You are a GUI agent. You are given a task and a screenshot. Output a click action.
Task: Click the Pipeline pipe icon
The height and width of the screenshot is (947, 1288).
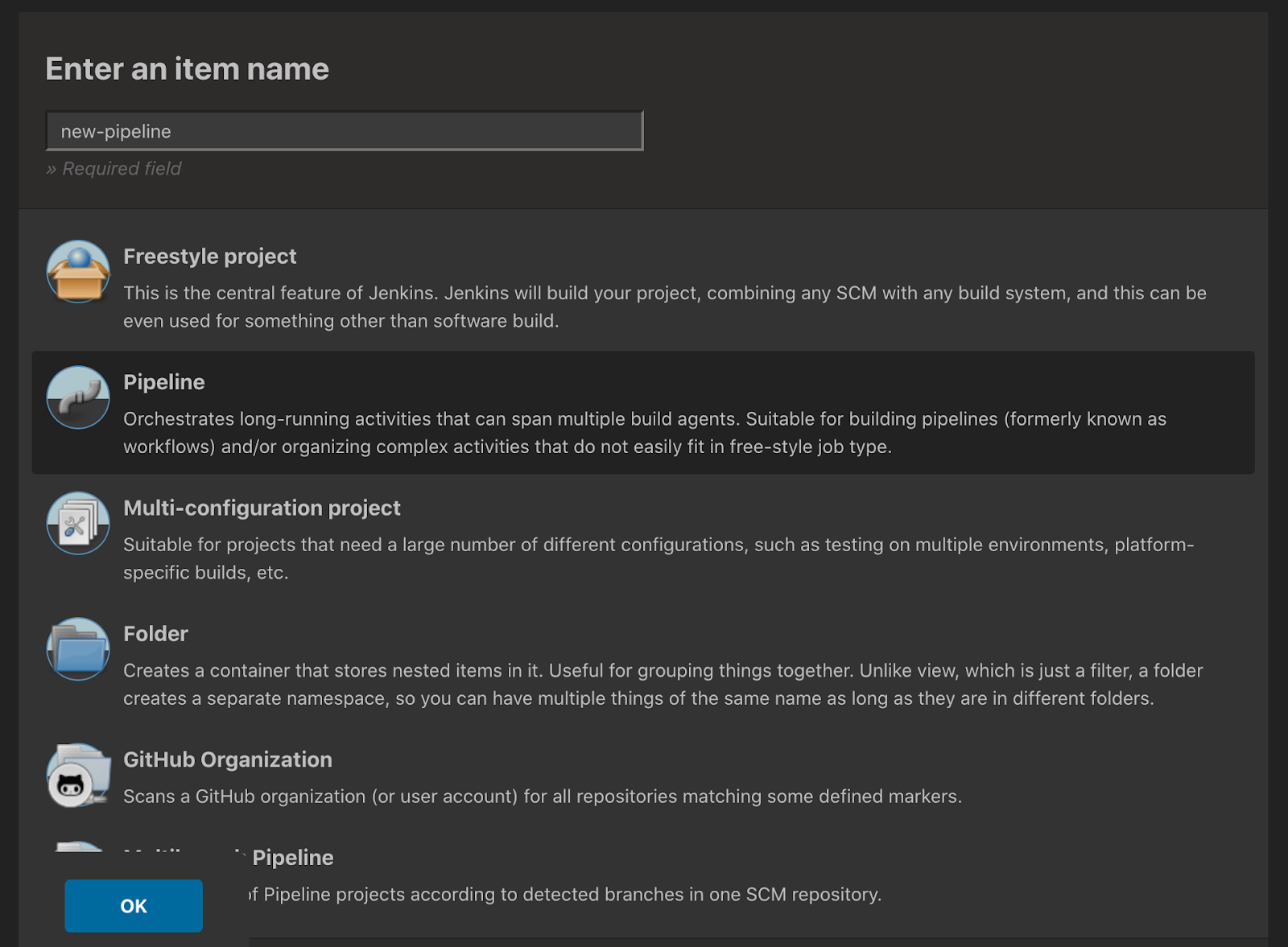[78, 397]
